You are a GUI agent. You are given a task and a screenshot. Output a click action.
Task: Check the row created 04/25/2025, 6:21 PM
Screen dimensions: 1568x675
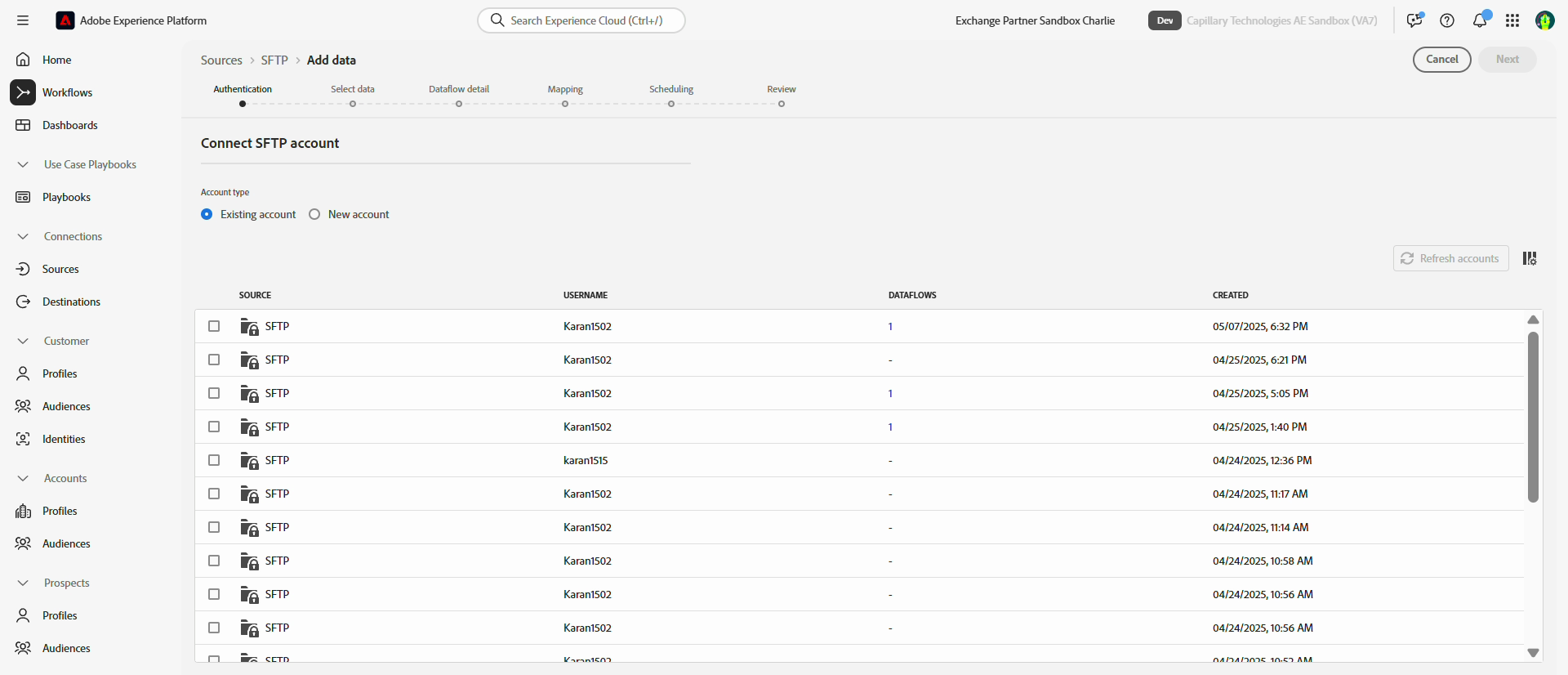tap(214, 360)
